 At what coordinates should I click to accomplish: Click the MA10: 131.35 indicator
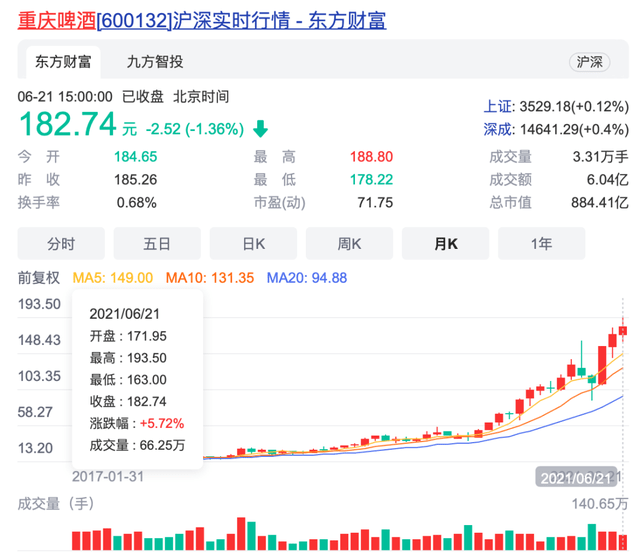click(210, 278)
